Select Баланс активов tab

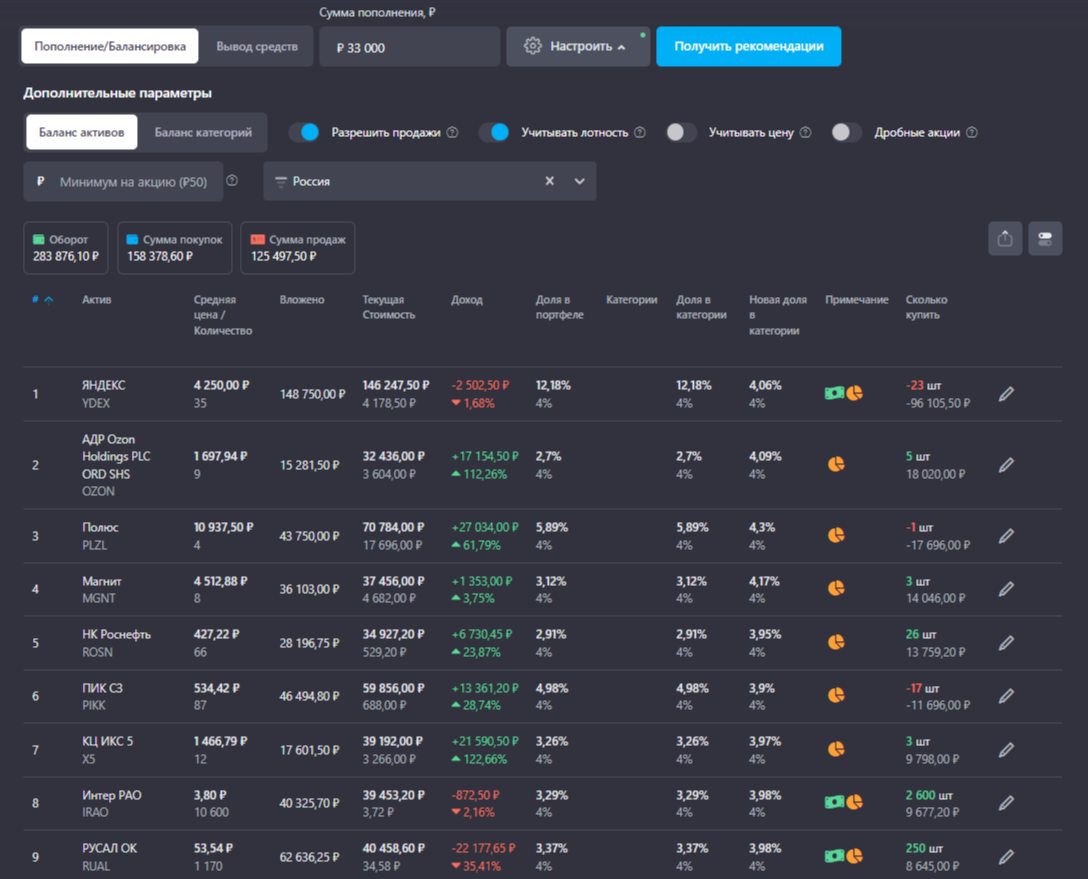click(x=81, y=133)
